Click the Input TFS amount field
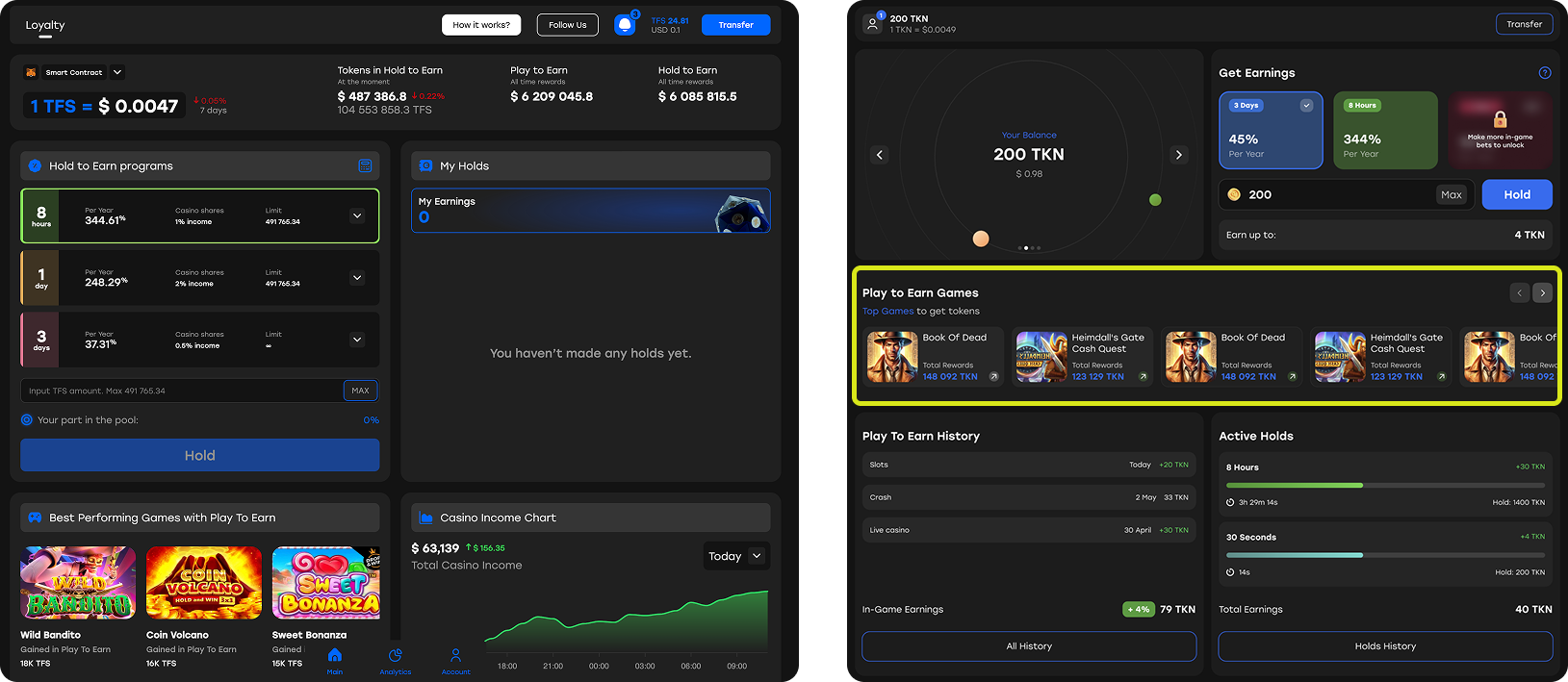This screenshot has width=1568, height=682. tap(181, 391)
